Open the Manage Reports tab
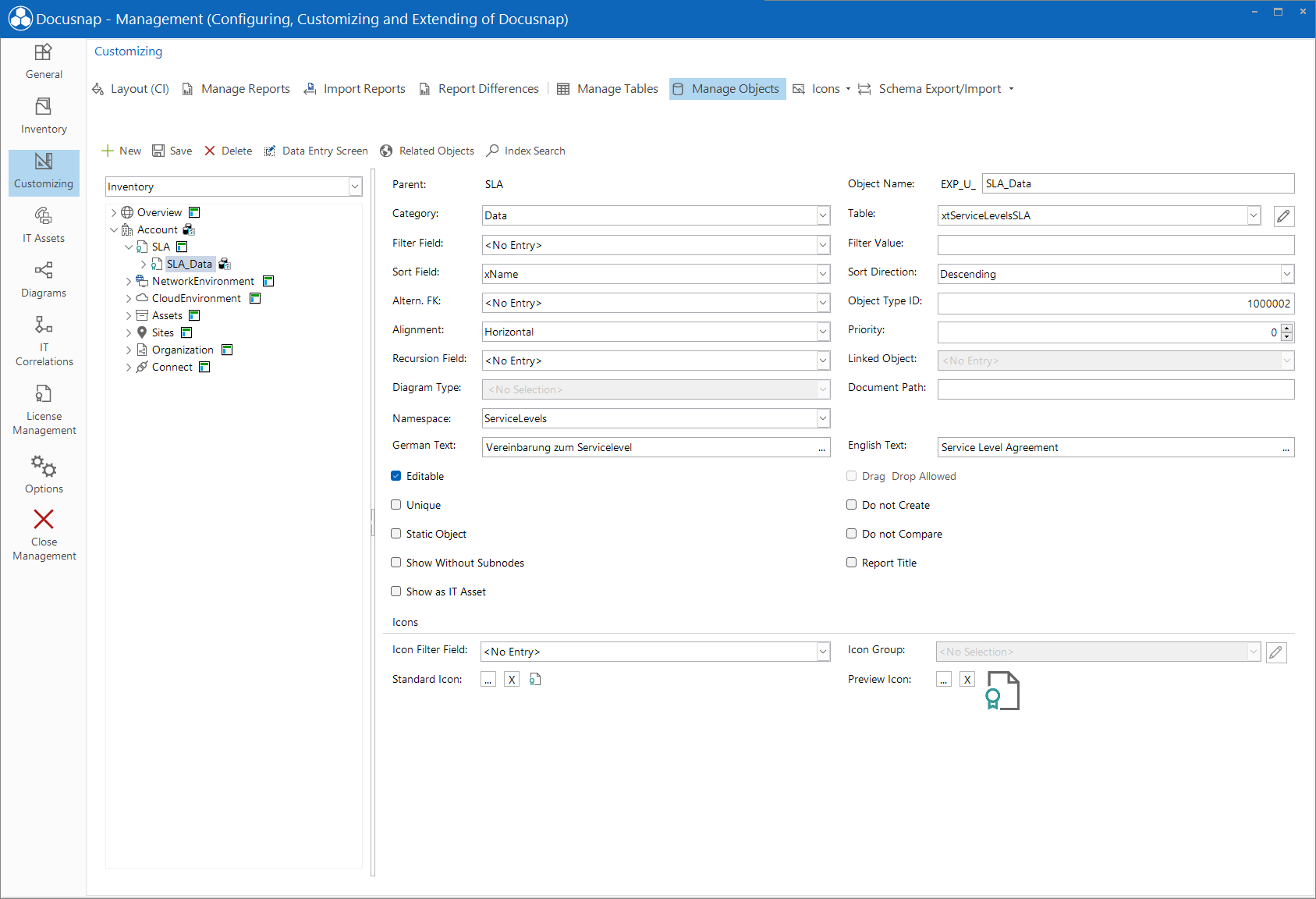The height and width of the screenshot is (899, 1316). click(x=236, y=89)
